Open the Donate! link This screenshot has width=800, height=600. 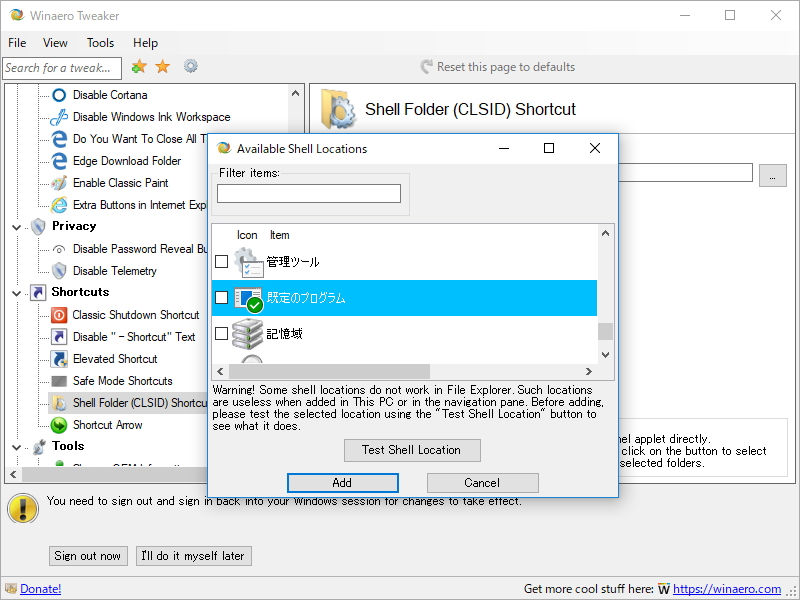tap(40, 589)
